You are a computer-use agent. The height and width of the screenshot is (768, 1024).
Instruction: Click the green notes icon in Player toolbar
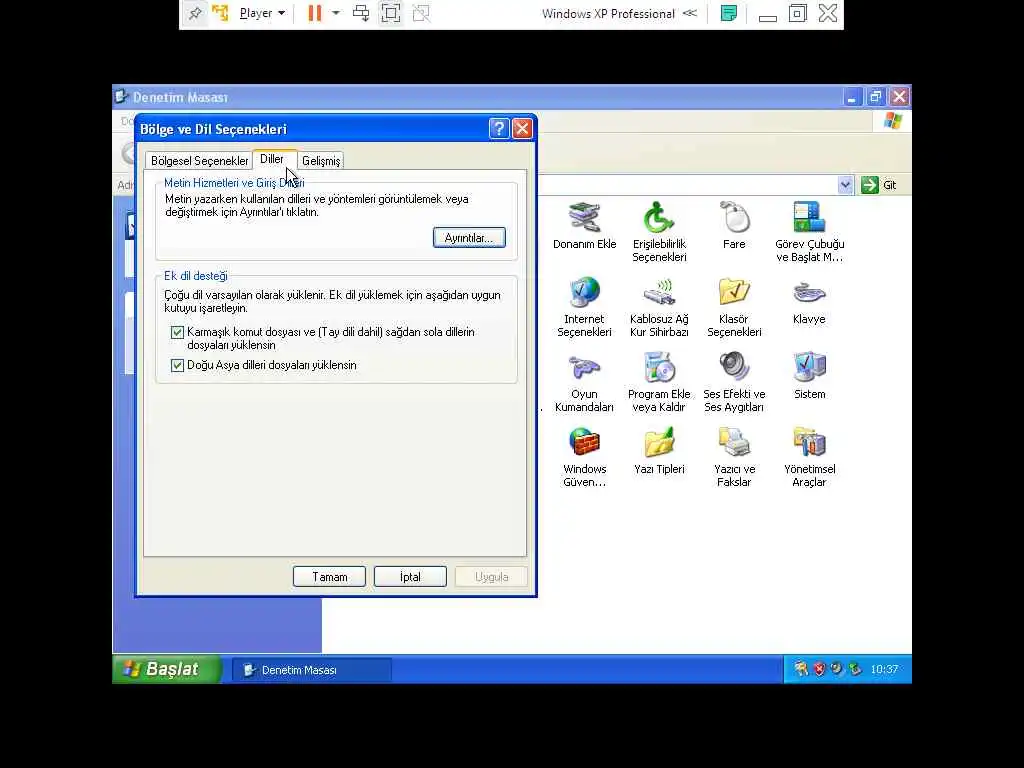[729, 13]
